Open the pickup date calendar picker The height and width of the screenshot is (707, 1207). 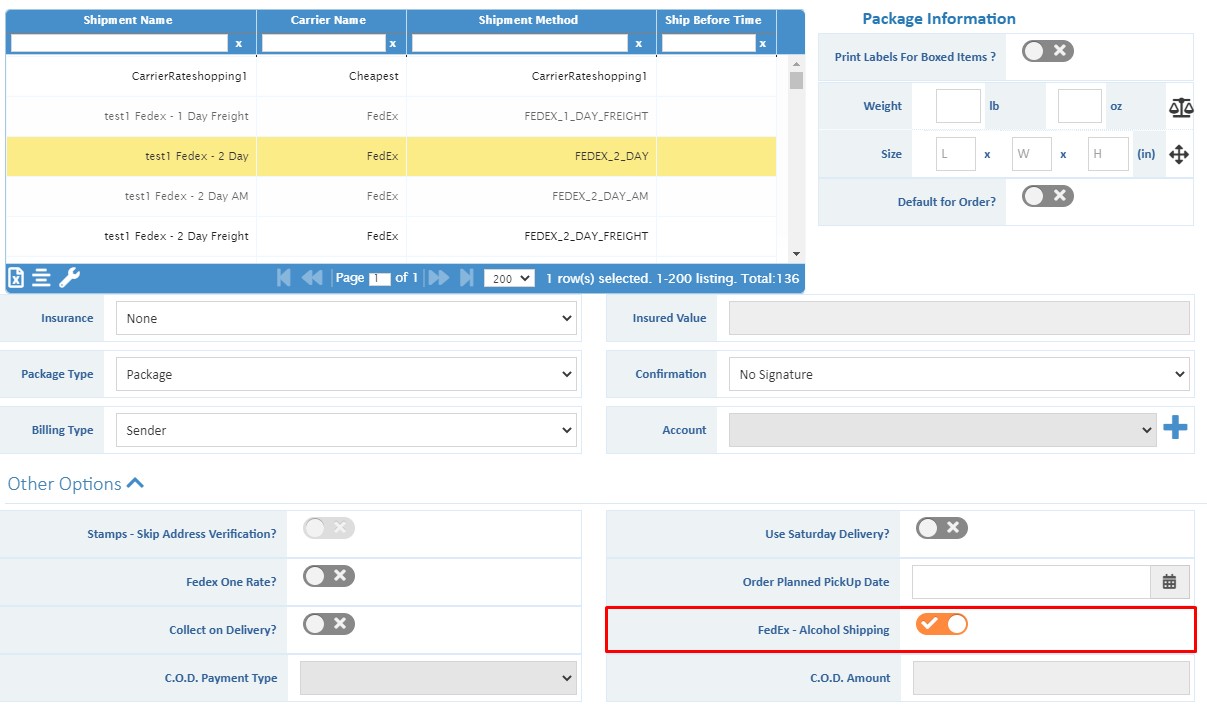click(1169, 582)
